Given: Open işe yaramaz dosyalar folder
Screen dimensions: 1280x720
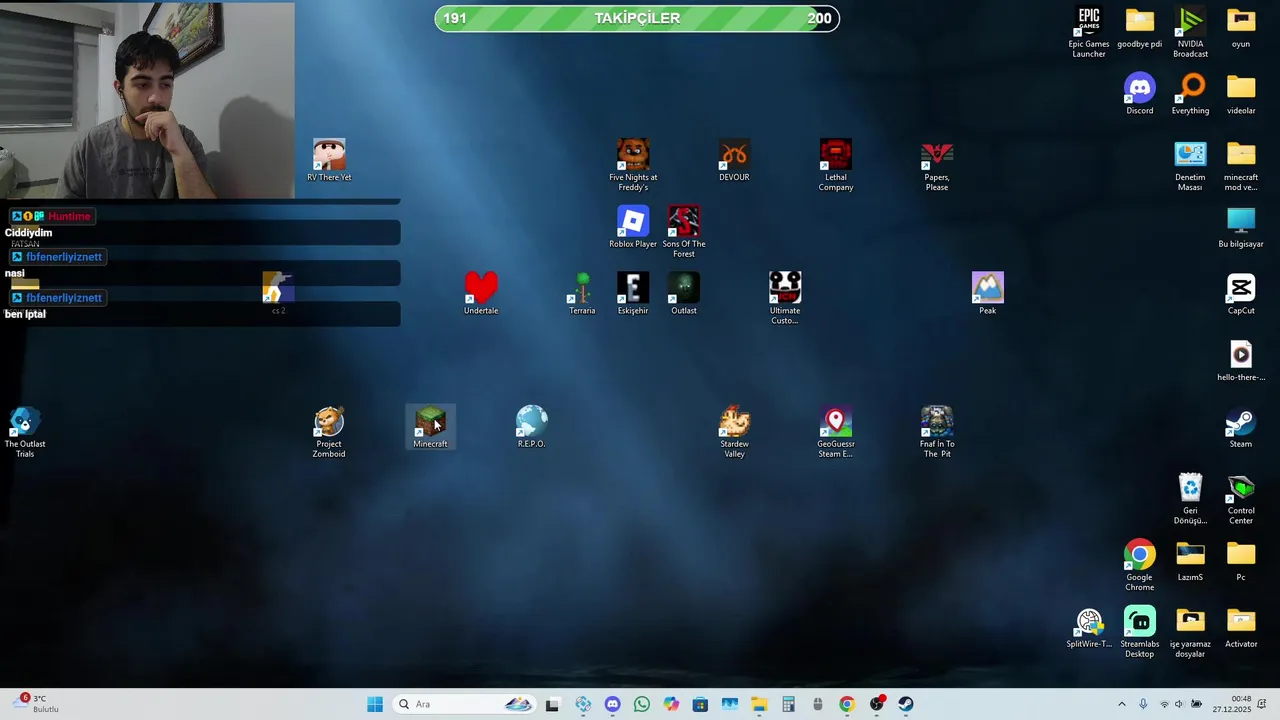Looking at the screenshot, I should tap(1190, 632).
